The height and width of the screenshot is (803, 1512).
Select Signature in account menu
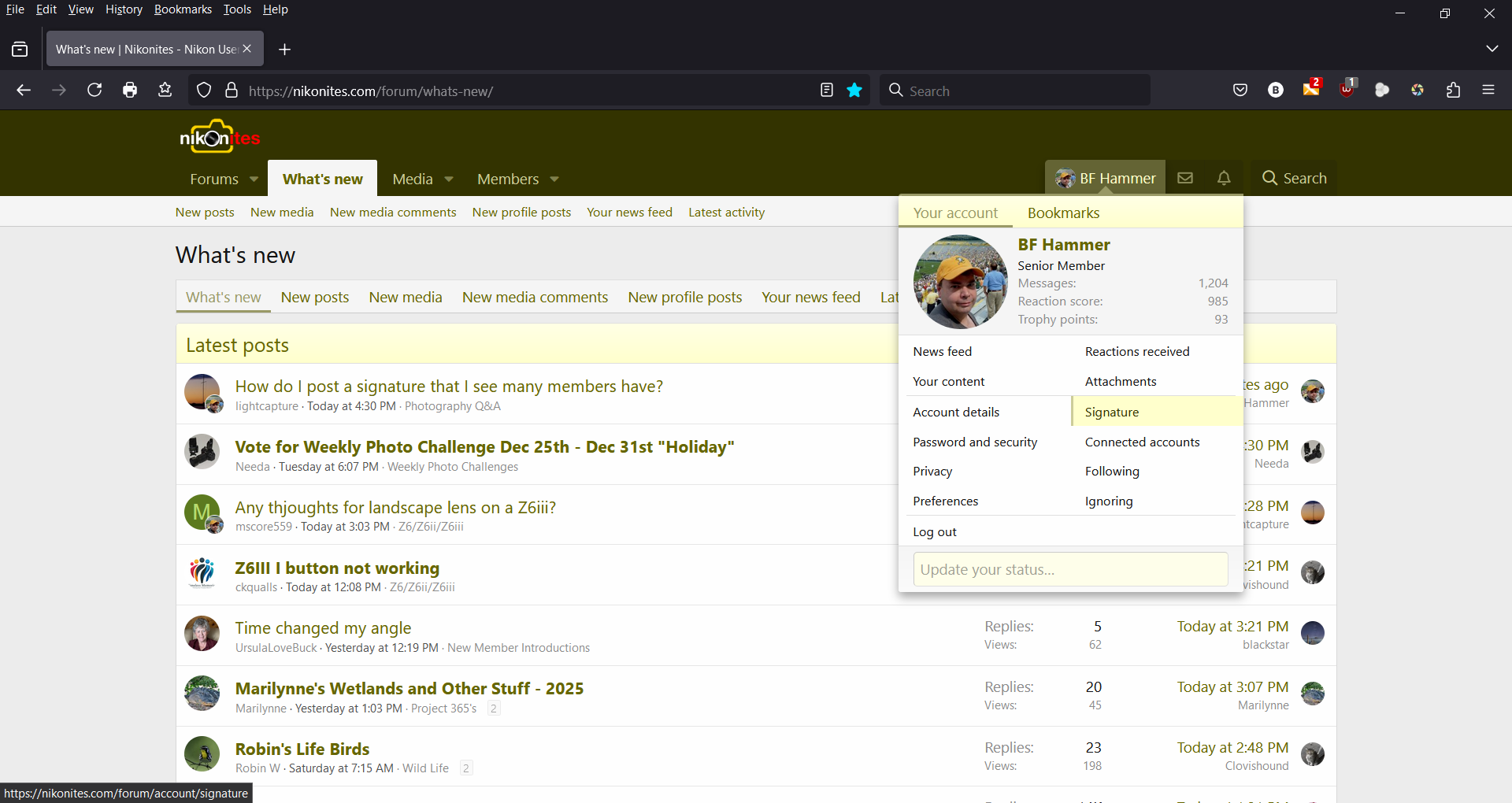[x=1111, y=412]
